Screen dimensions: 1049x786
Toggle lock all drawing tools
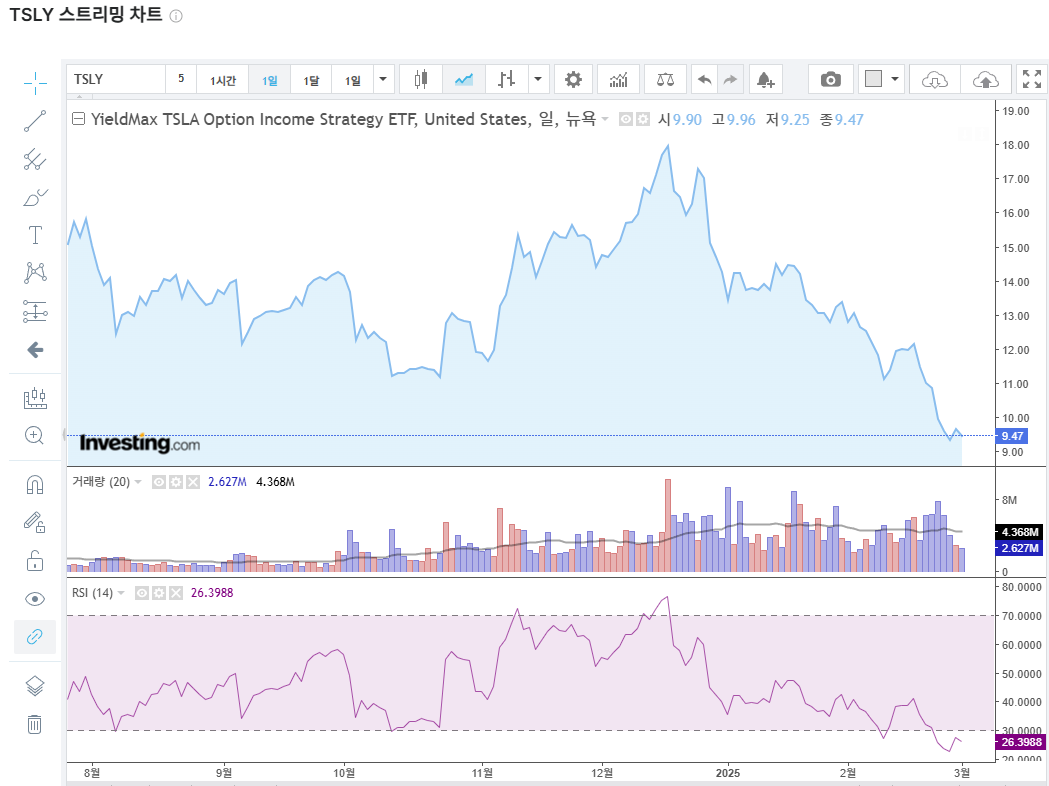tap(35, 561)
